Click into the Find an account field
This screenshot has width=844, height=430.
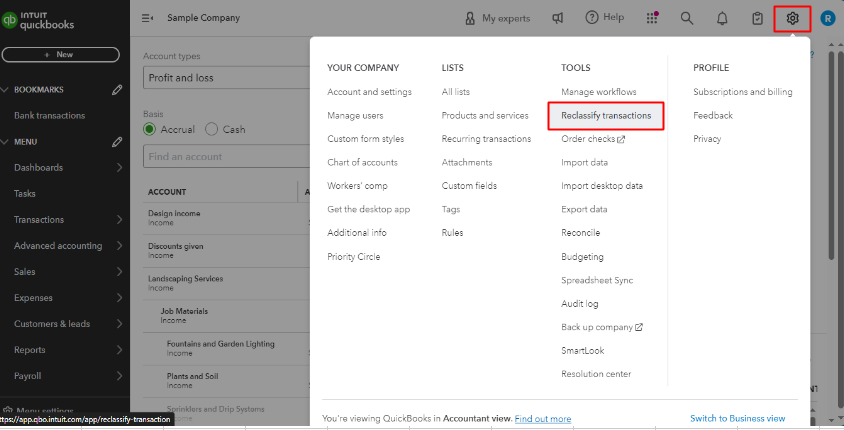tap(226, 157)
